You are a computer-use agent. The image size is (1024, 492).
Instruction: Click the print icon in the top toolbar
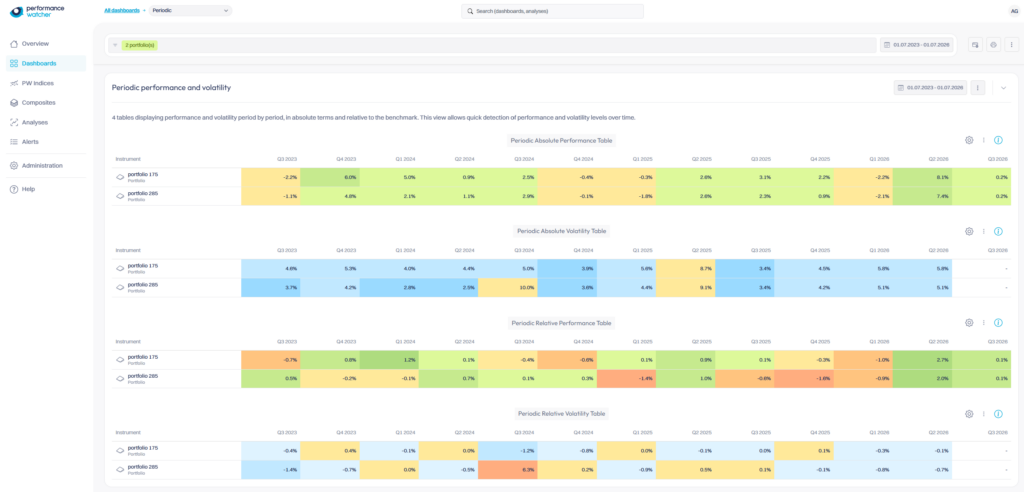tap(993, 45)
